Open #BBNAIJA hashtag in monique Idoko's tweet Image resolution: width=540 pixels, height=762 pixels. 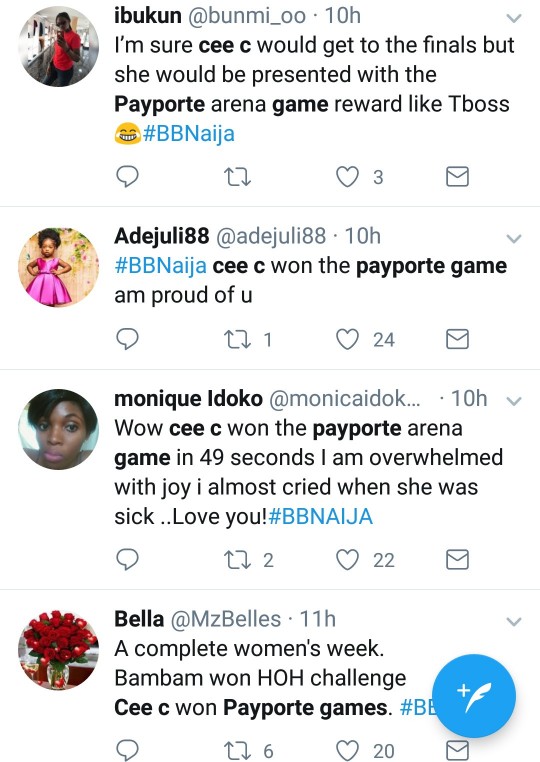(320, 516)
